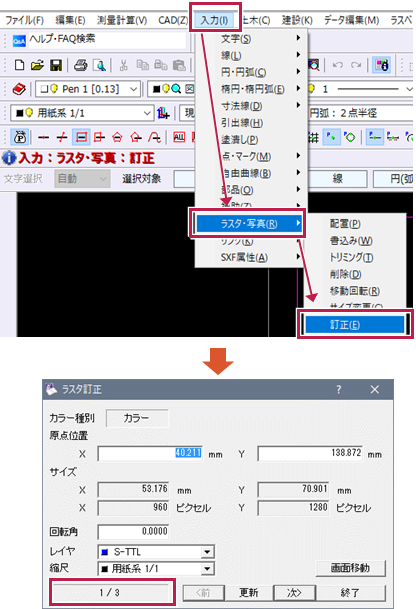Click the red book icon beside Pen selector

(19, 89)
